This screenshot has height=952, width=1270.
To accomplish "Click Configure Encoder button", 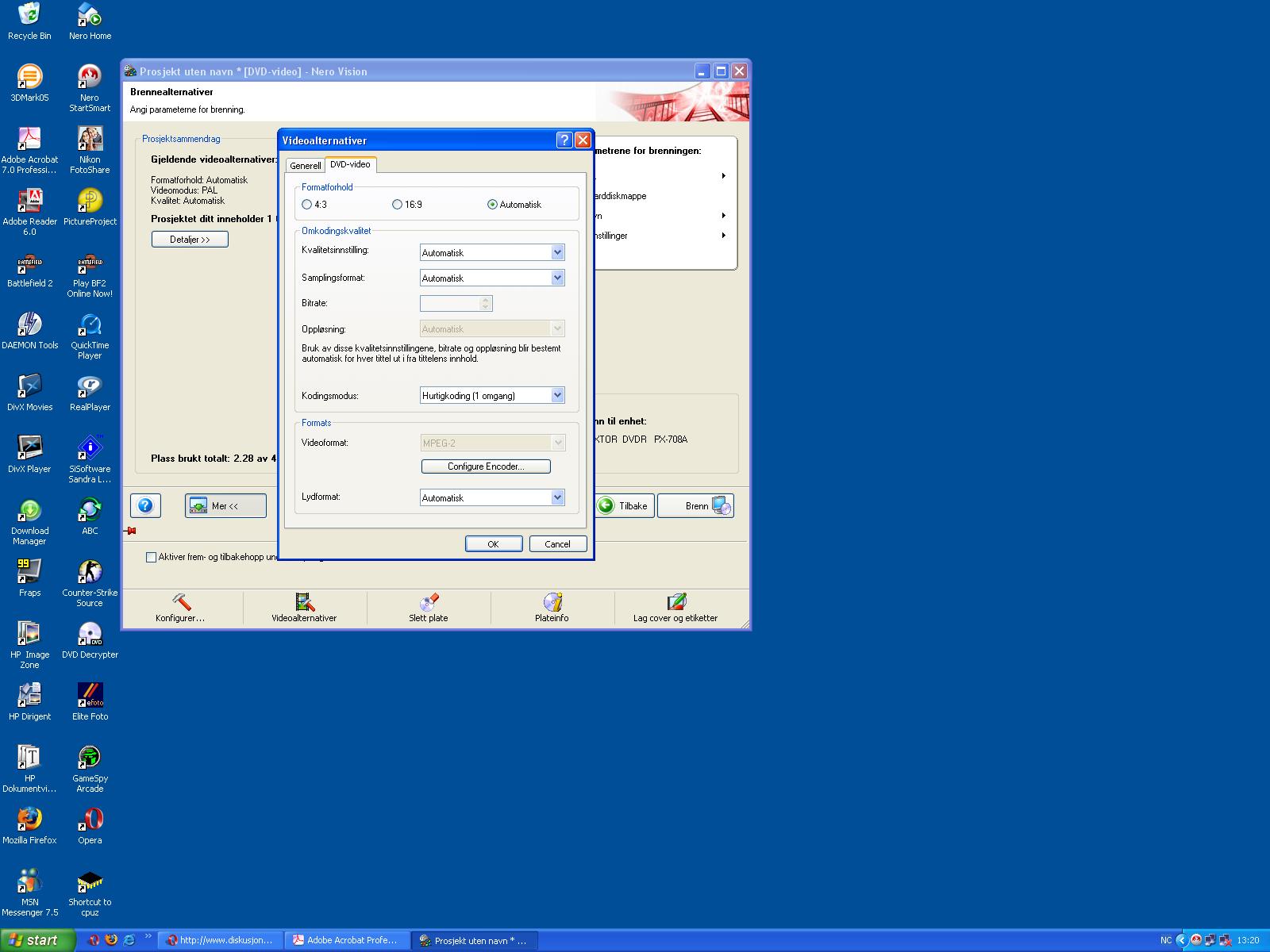I will (x=486, y=466).
